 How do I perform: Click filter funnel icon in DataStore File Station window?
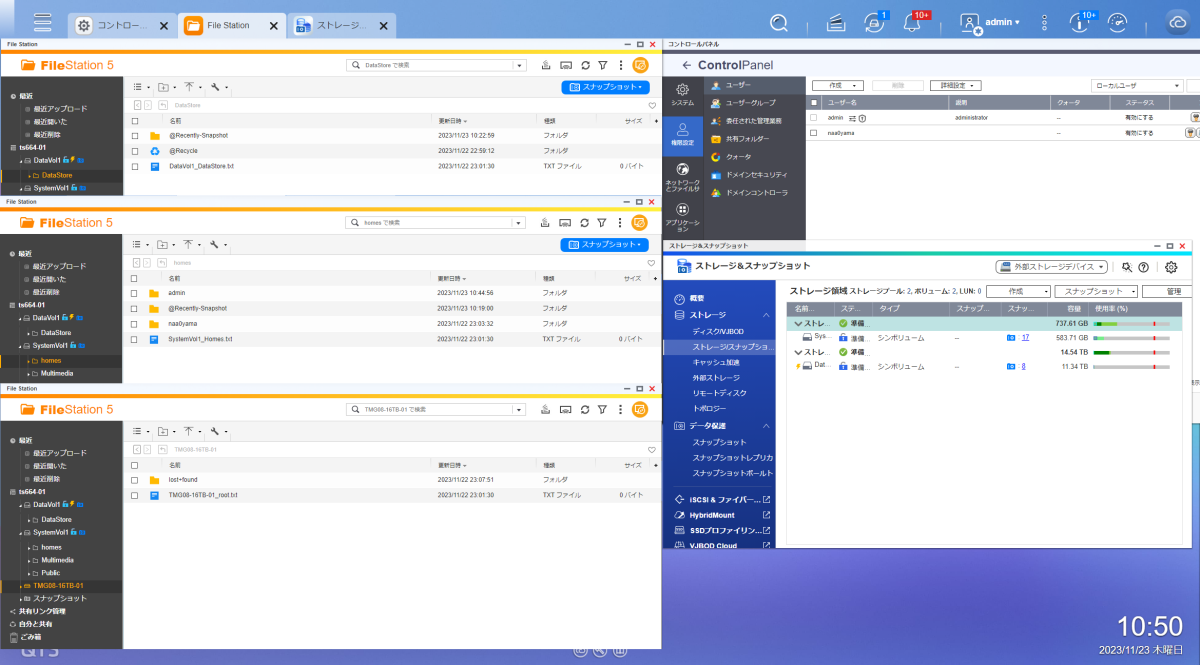pyautogui.click(x=603, y=65)
